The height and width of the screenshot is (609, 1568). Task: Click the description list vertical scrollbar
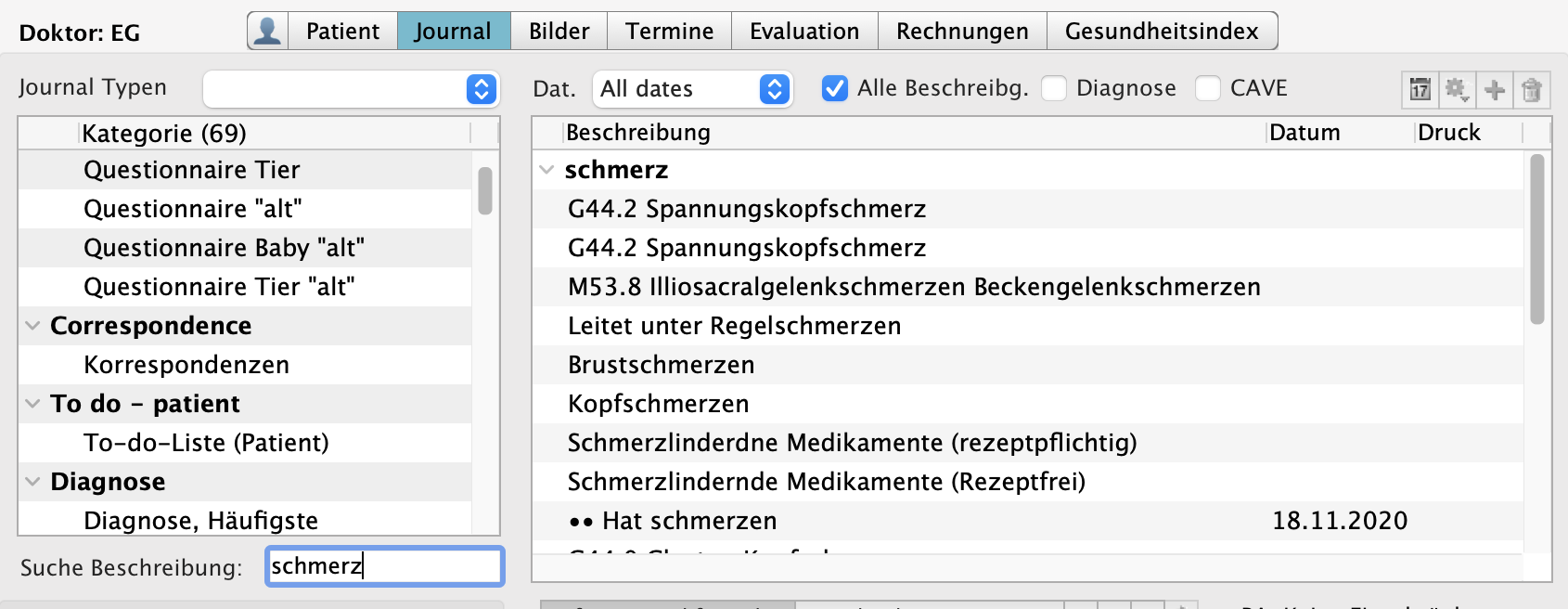(x=1537, y=241)
